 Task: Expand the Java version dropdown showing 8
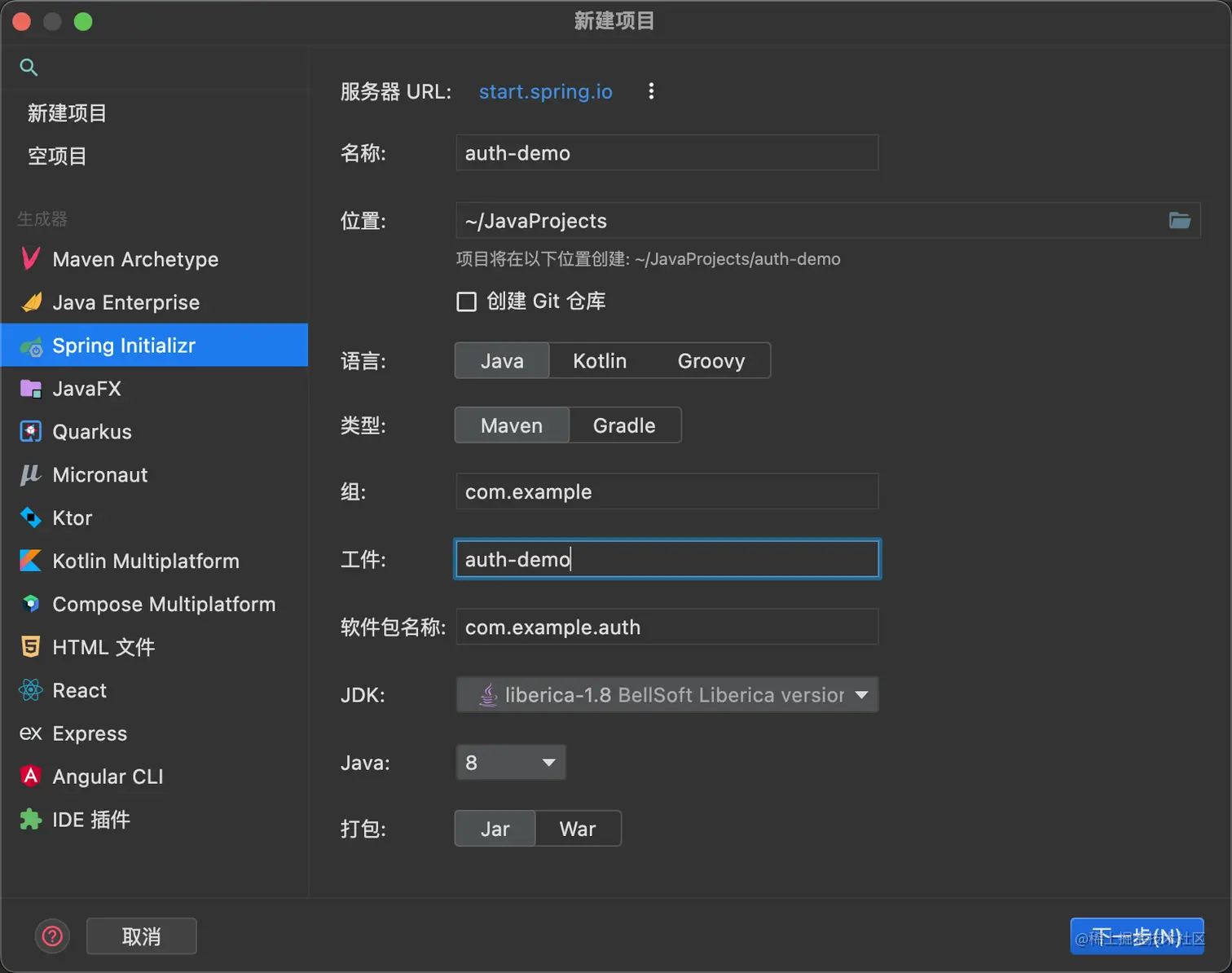coord(510,763)
